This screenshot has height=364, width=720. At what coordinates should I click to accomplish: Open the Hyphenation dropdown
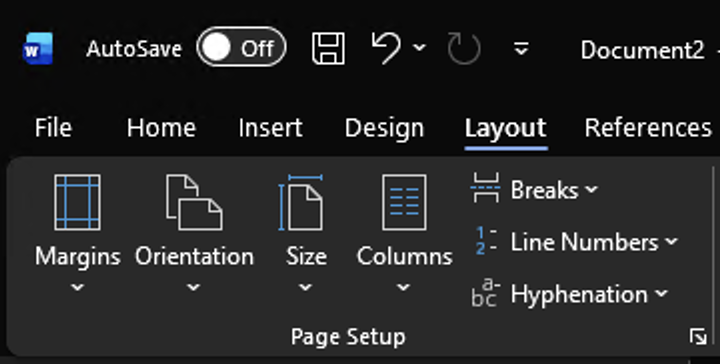[x=661, y=293]
